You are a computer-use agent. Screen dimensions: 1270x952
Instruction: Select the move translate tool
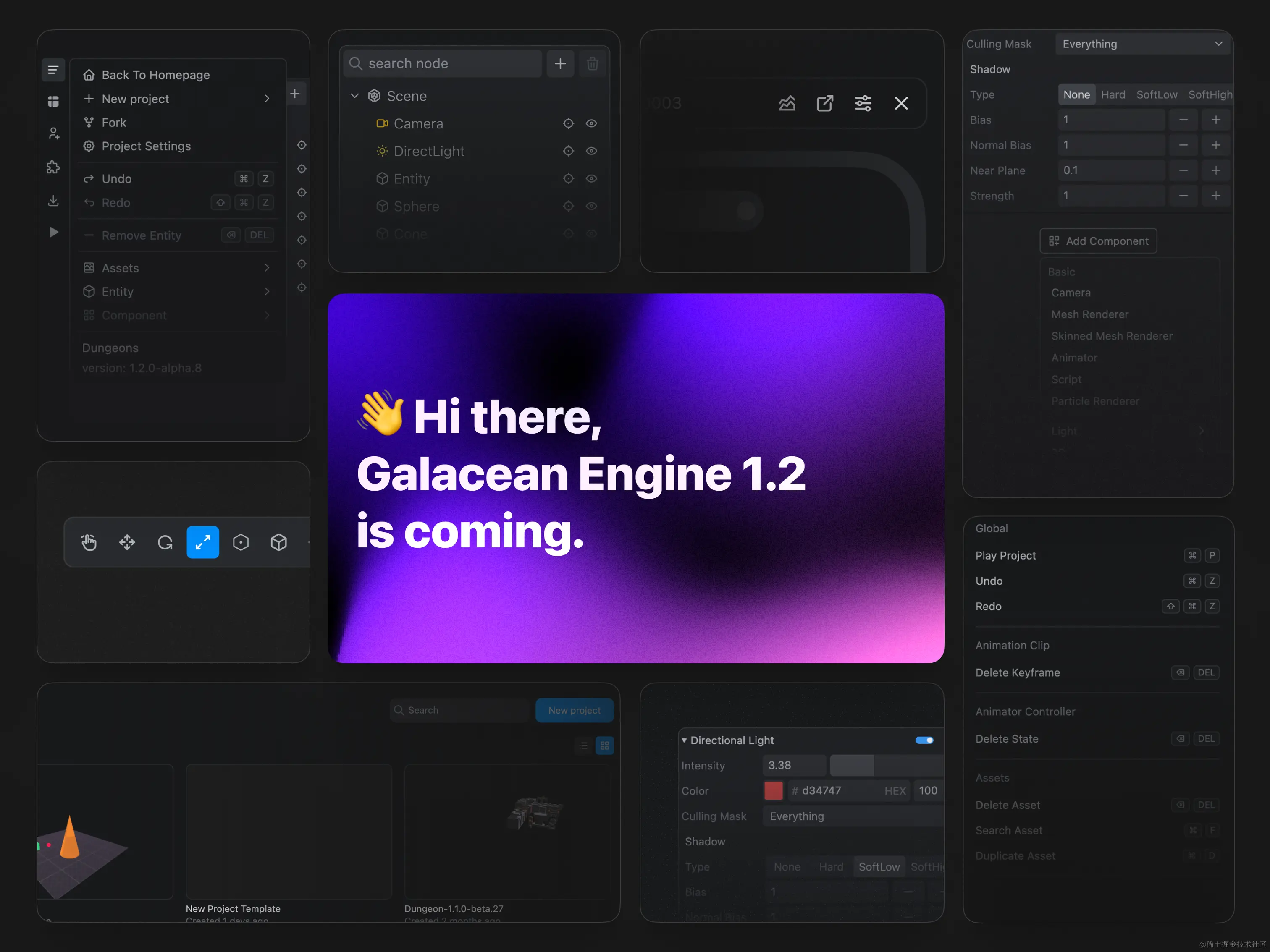point(127,542)
